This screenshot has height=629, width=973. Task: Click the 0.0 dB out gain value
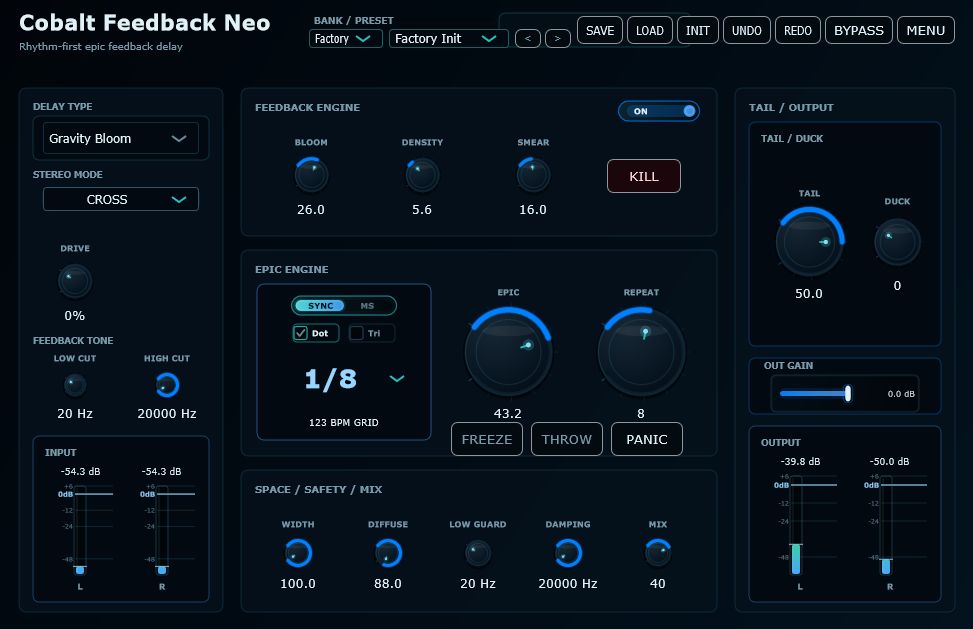pos(900,394)
